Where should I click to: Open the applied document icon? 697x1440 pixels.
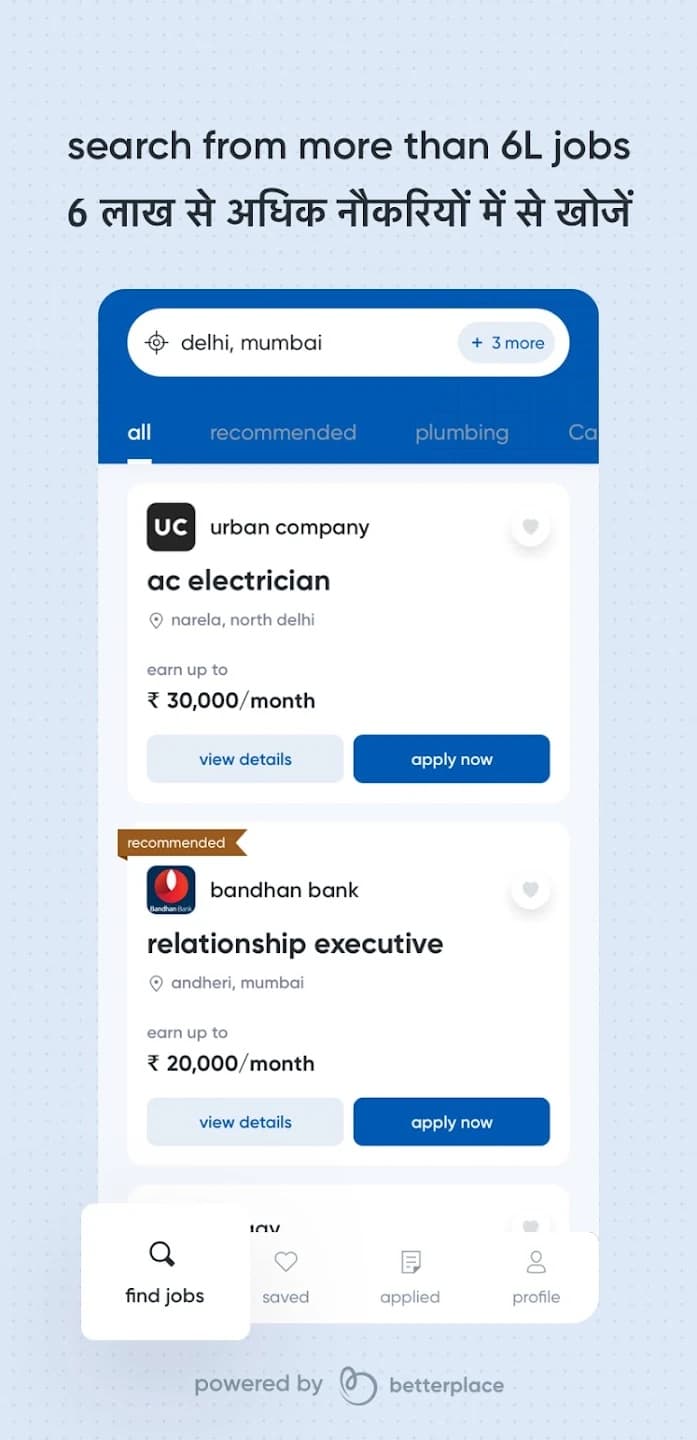click(410, 1262)
